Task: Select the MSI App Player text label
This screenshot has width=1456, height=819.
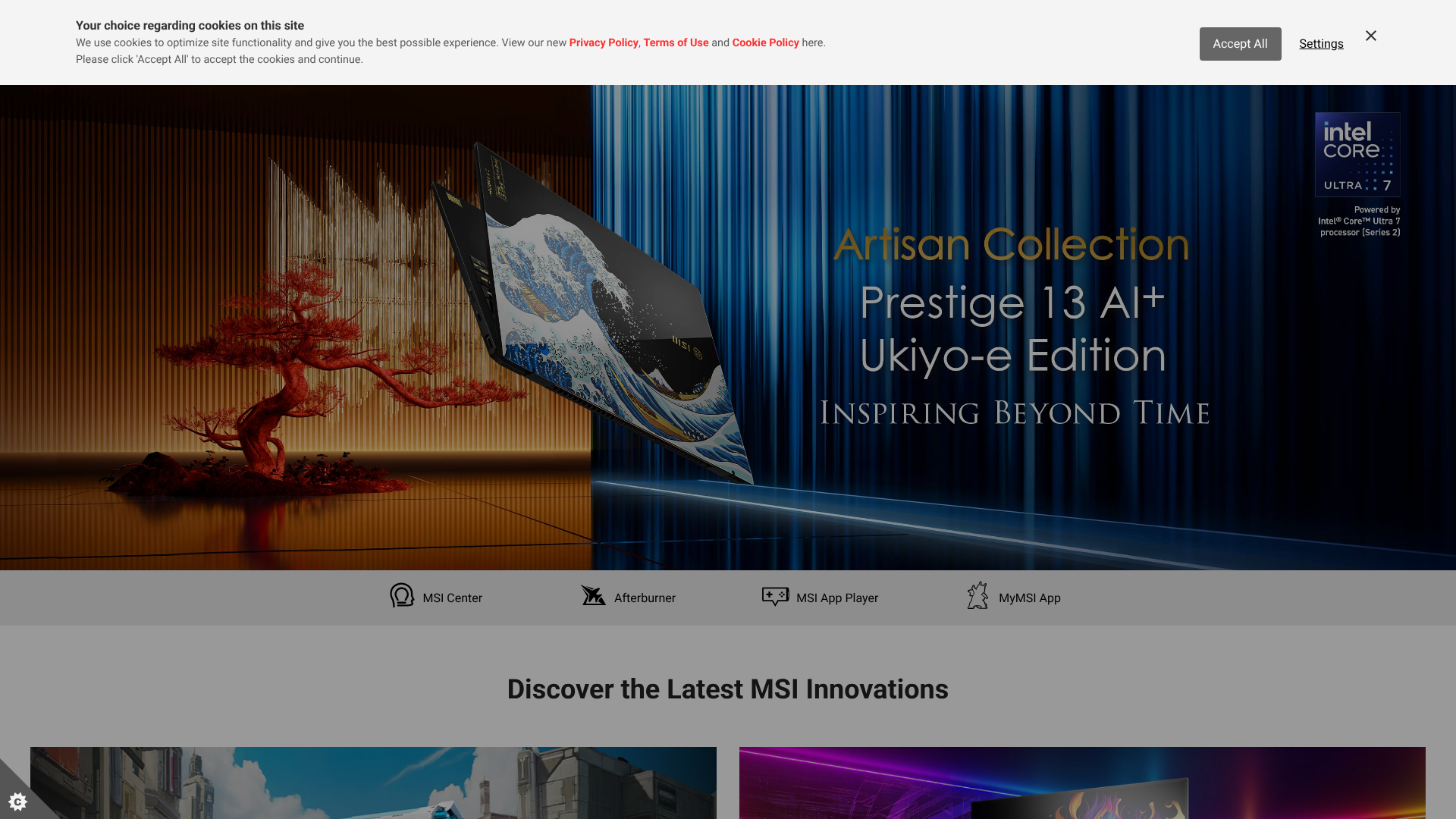Action: tap(837, 598)
